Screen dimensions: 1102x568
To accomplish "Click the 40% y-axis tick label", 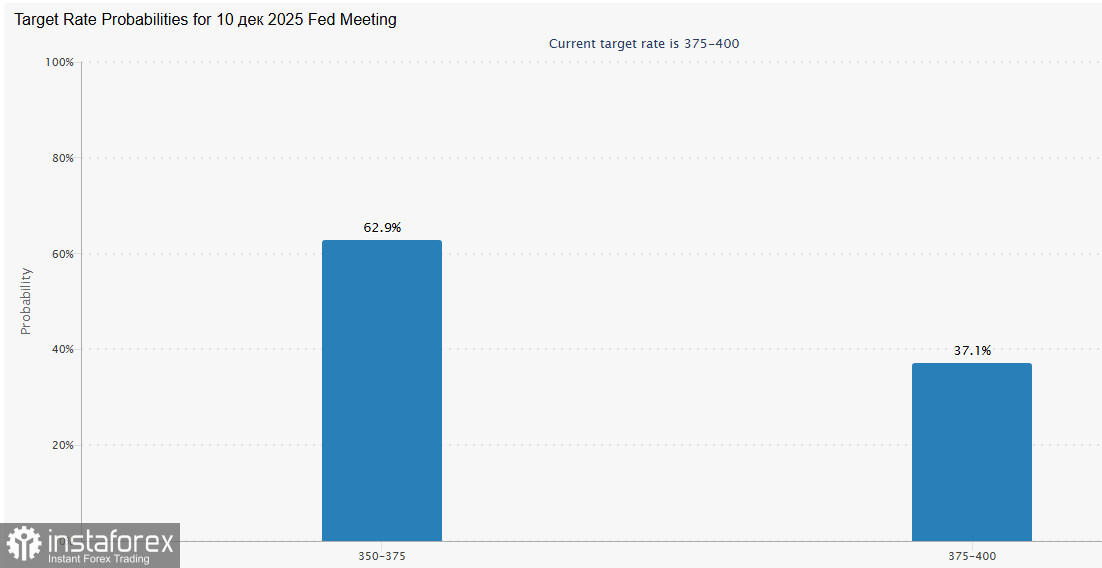I will [x=62, y=350].
